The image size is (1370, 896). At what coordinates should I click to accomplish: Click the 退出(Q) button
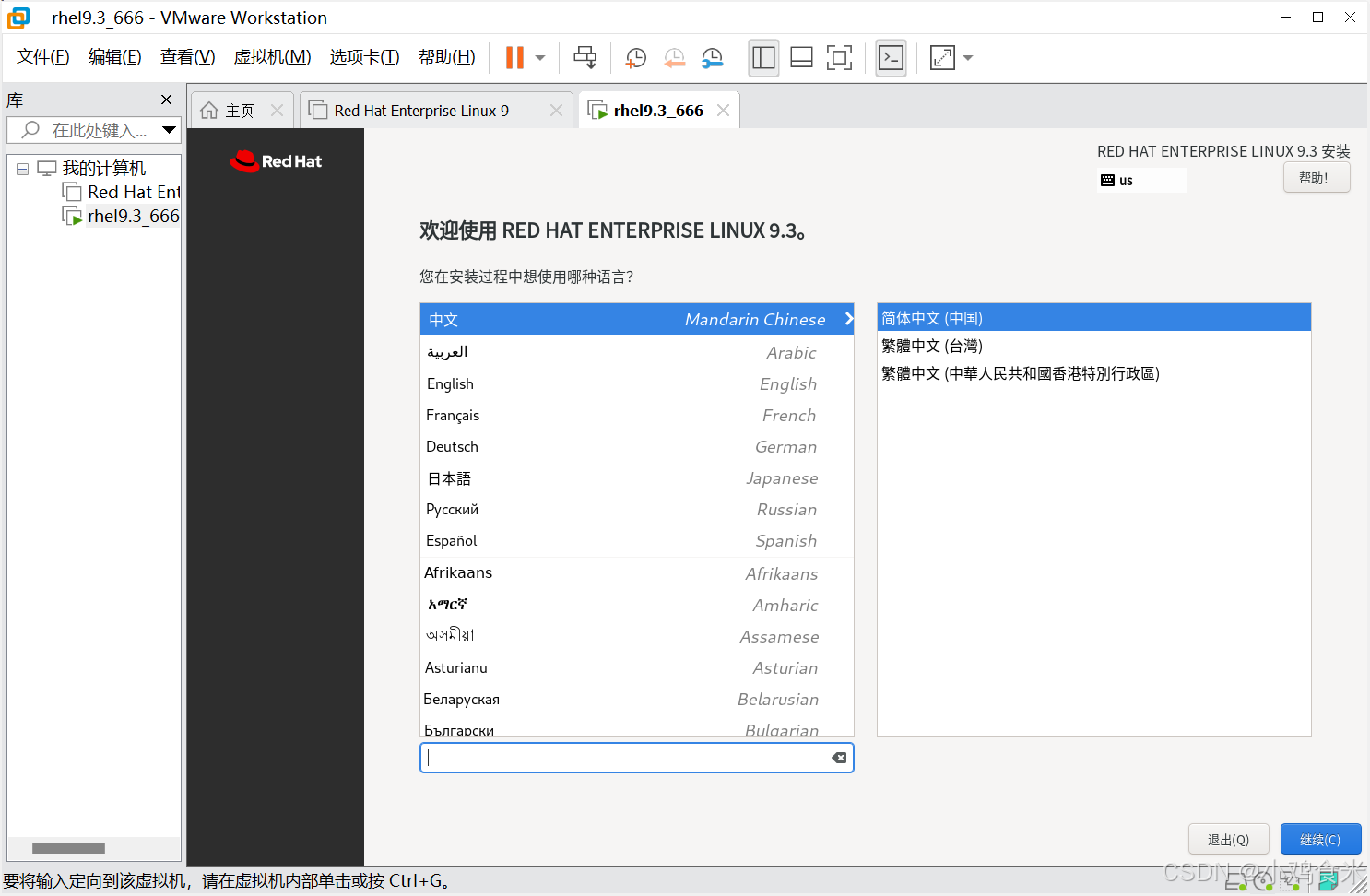click(1229, 839)
